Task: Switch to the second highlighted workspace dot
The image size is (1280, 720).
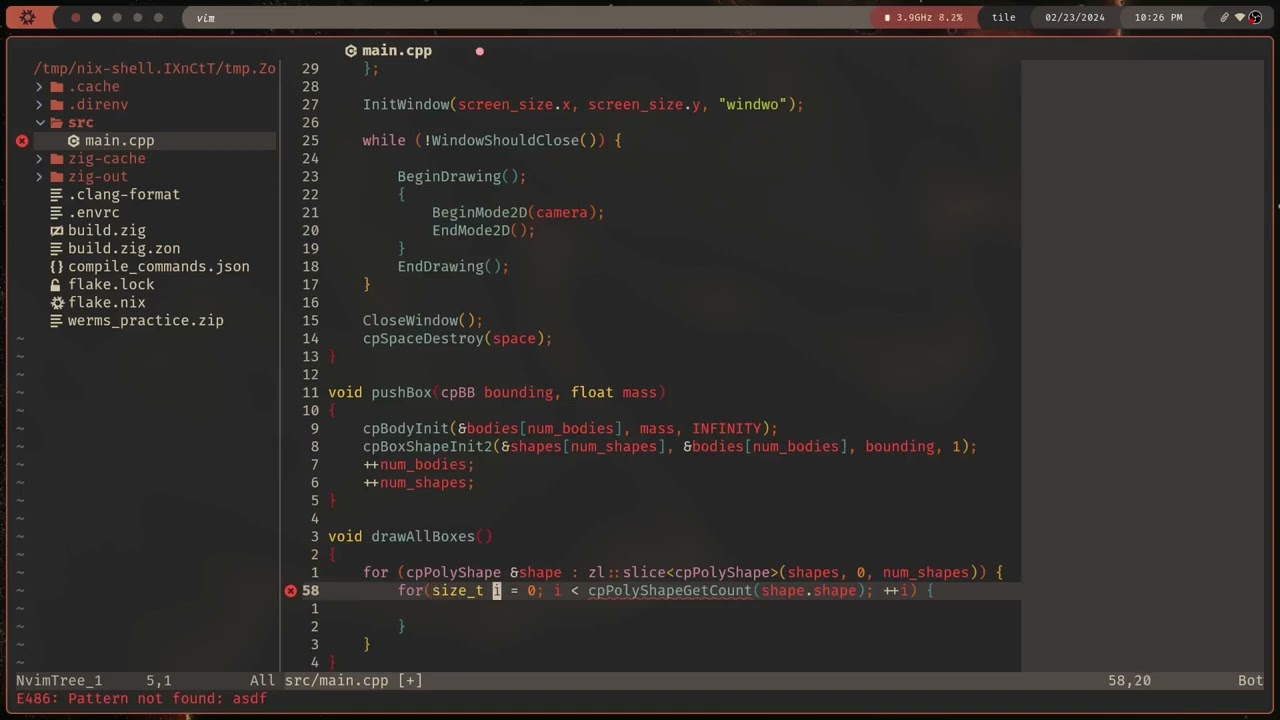Action: pyautogui.click(x=96, y=18)
